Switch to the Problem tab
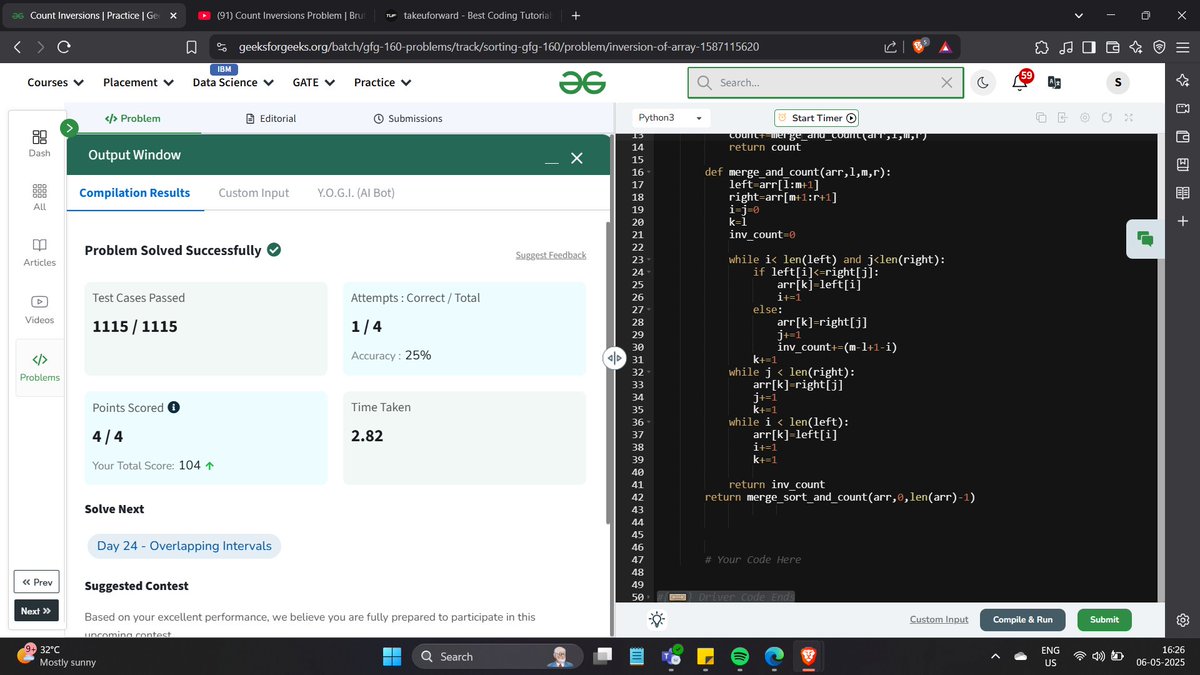Viewport: 1200px width, 675px height. click(x=132, y=118)
